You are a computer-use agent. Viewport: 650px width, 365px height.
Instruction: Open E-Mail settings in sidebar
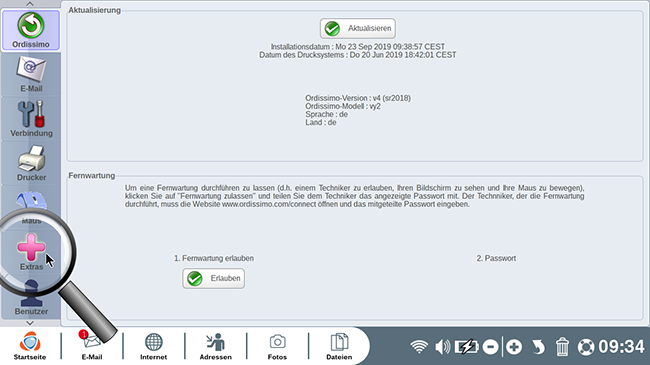(31, 74)
